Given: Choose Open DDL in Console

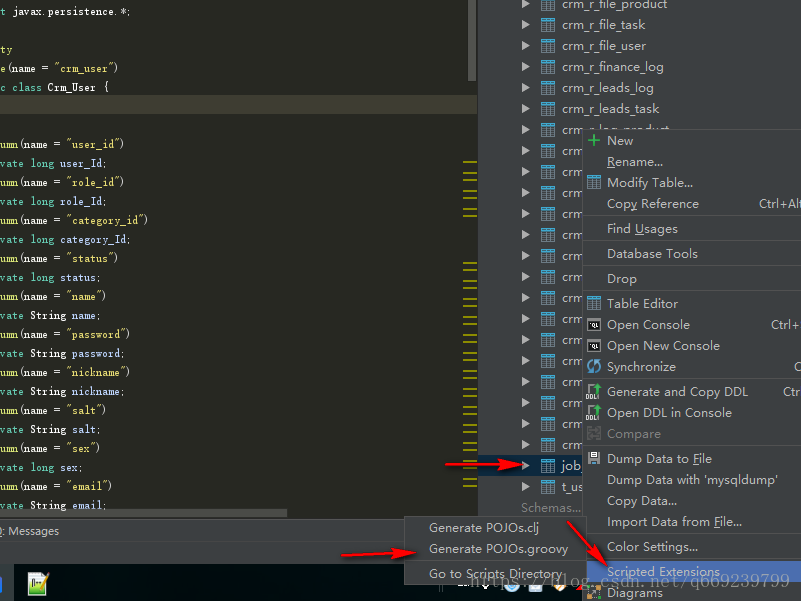Looking at the screenshot, I should click(x=692, y=412).
